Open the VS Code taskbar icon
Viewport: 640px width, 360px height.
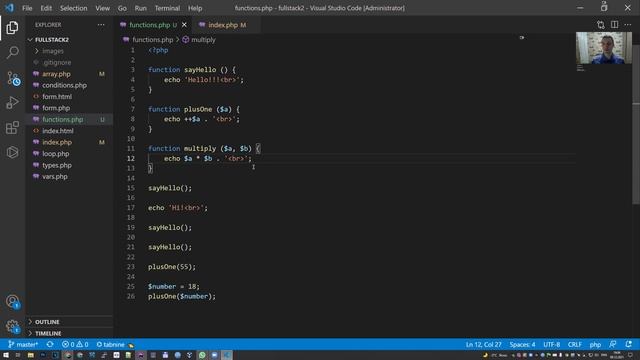[x=227, y=355]
